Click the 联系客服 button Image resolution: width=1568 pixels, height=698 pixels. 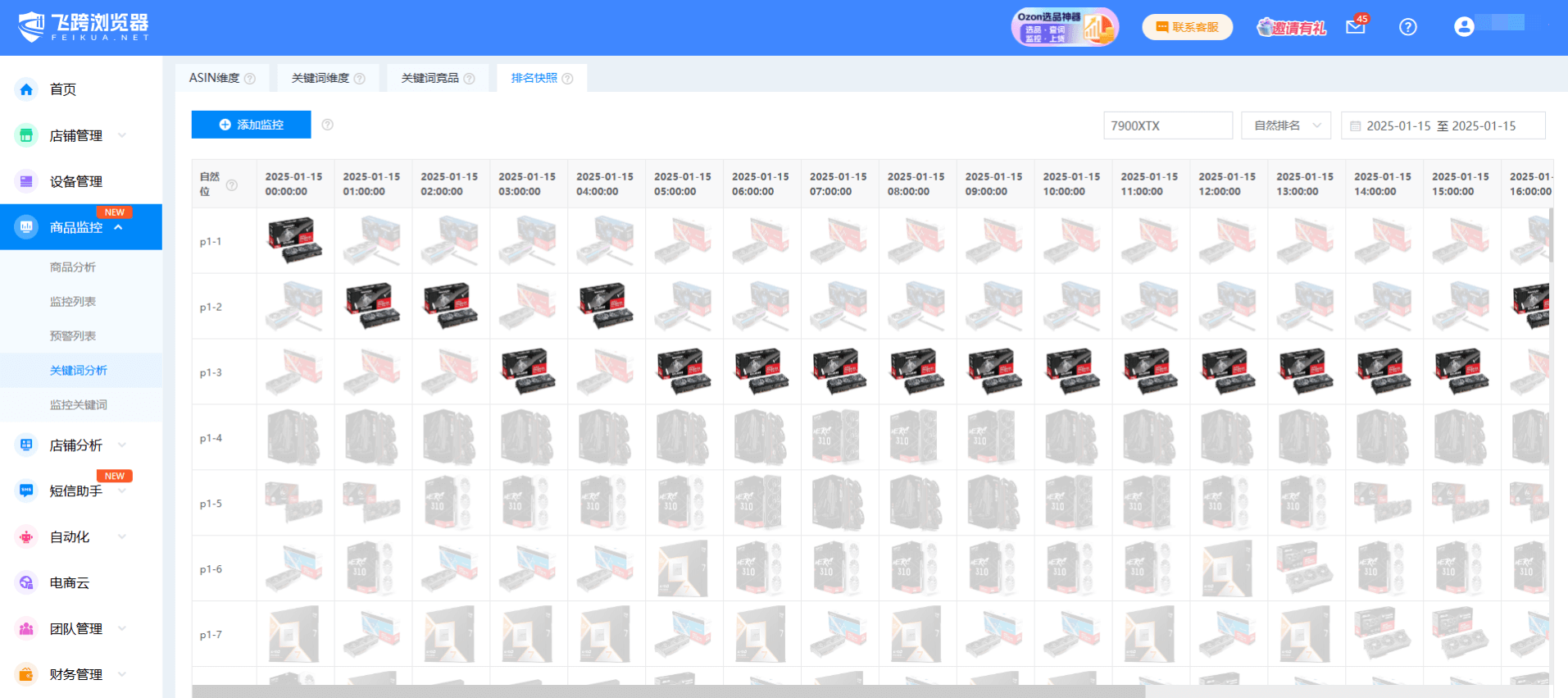1187,27
